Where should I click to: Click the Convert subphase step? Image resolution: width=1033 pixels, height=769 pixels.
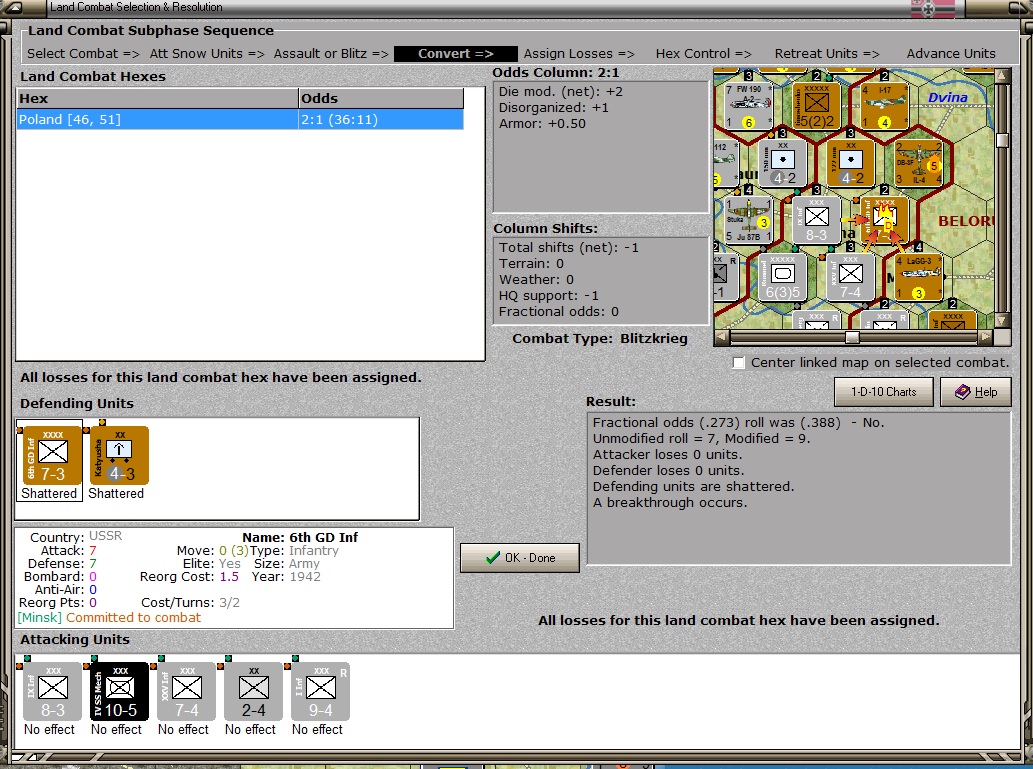(455, 54)
